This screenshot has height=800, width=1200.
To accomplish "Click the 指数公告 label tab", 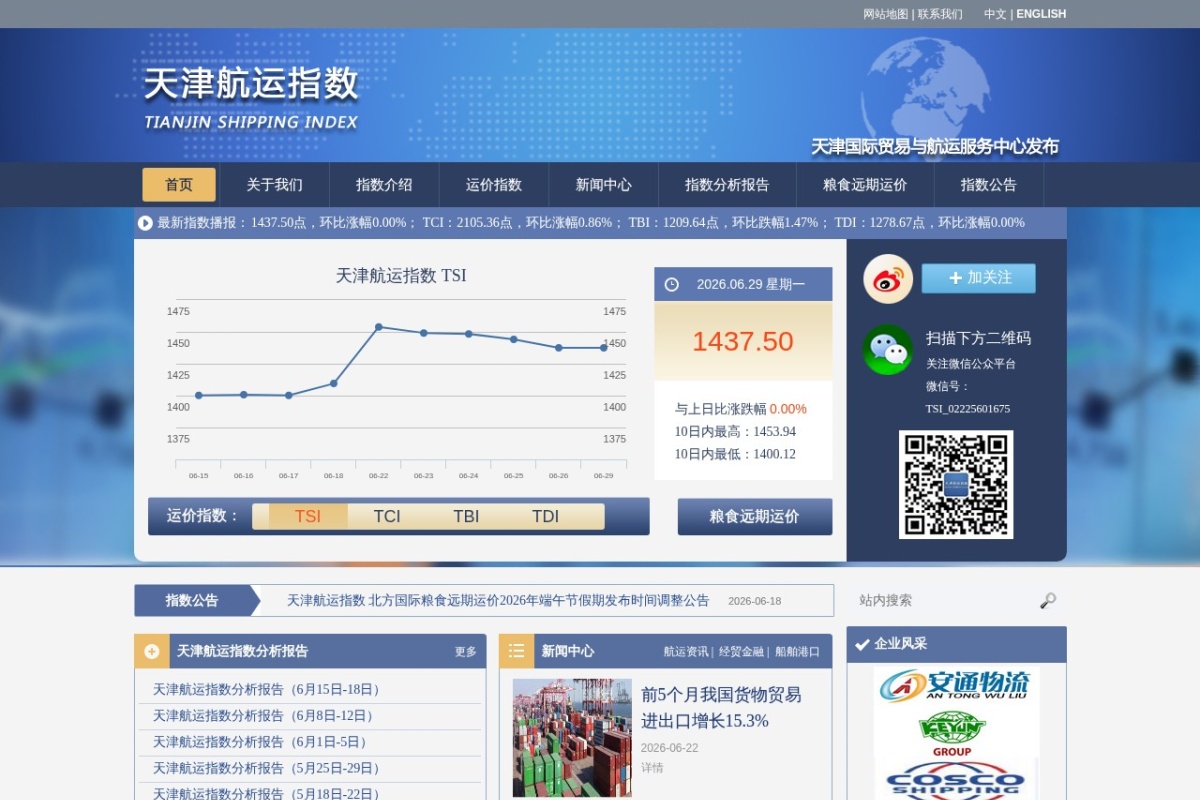I will [192, 601].
